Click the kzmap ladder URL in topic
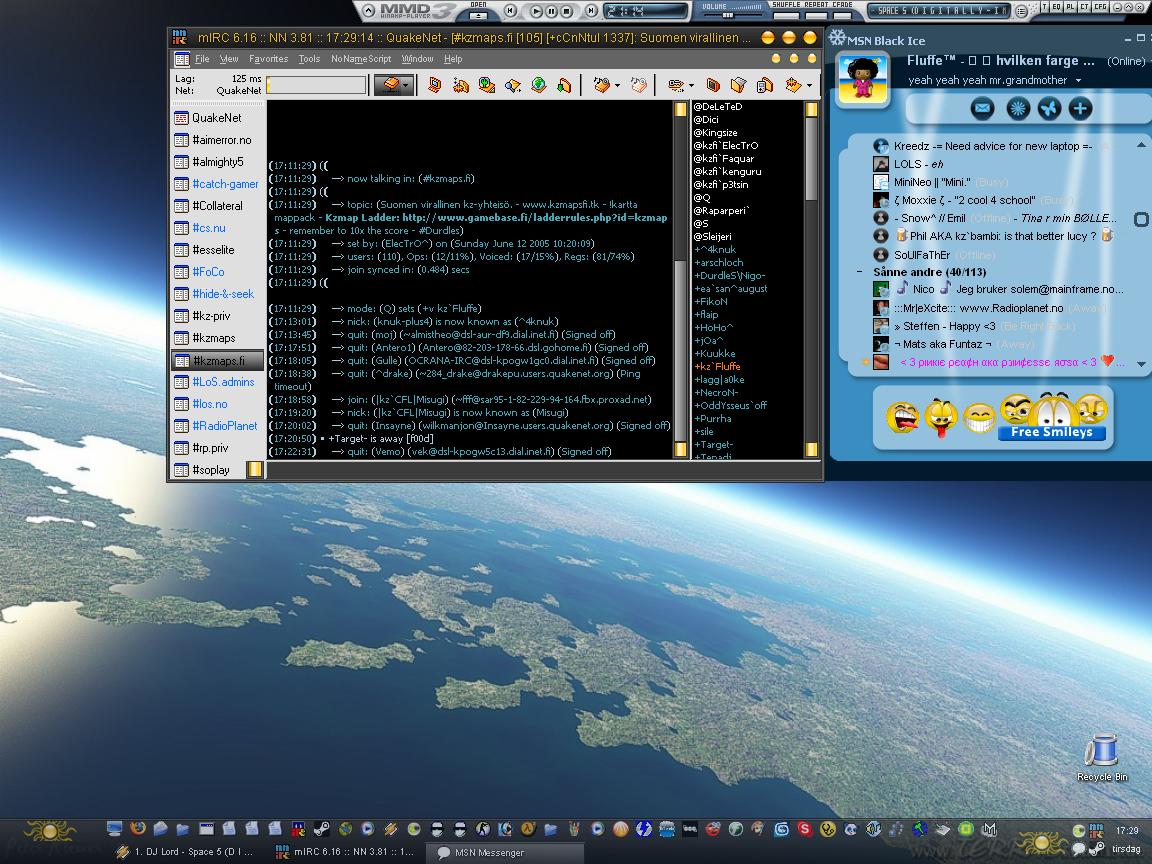The image size is (1152, 864). click(535, 217)
